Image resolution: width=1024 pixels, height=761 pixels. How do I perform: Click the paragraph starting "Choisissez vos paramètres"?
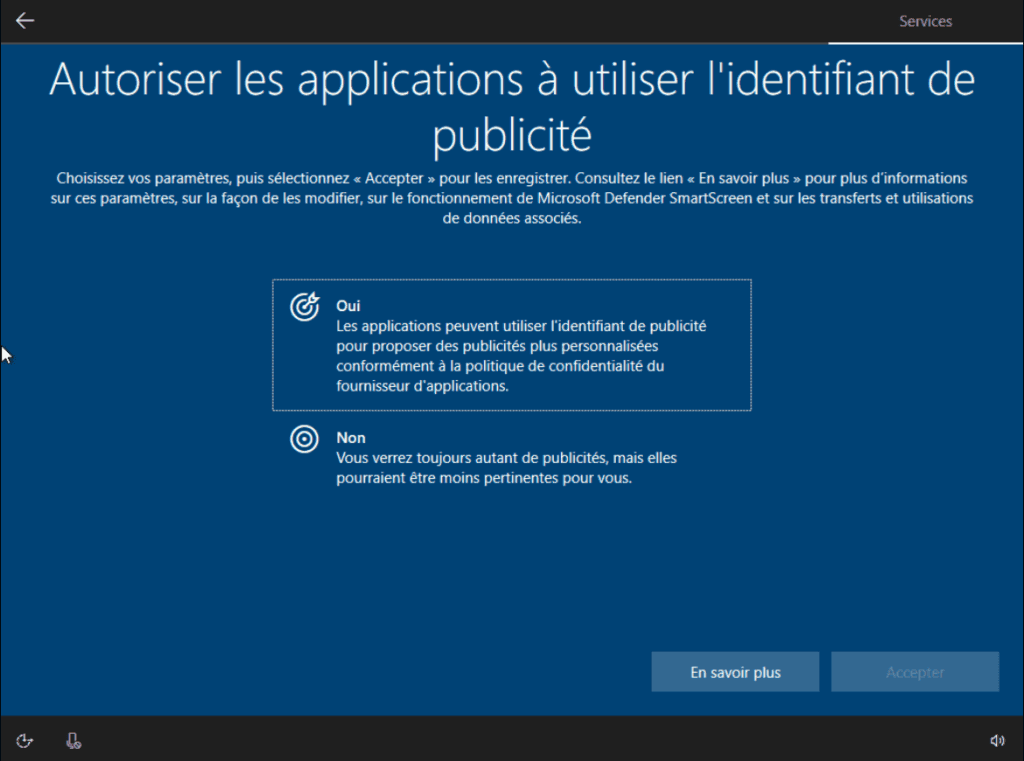point(511,198)
